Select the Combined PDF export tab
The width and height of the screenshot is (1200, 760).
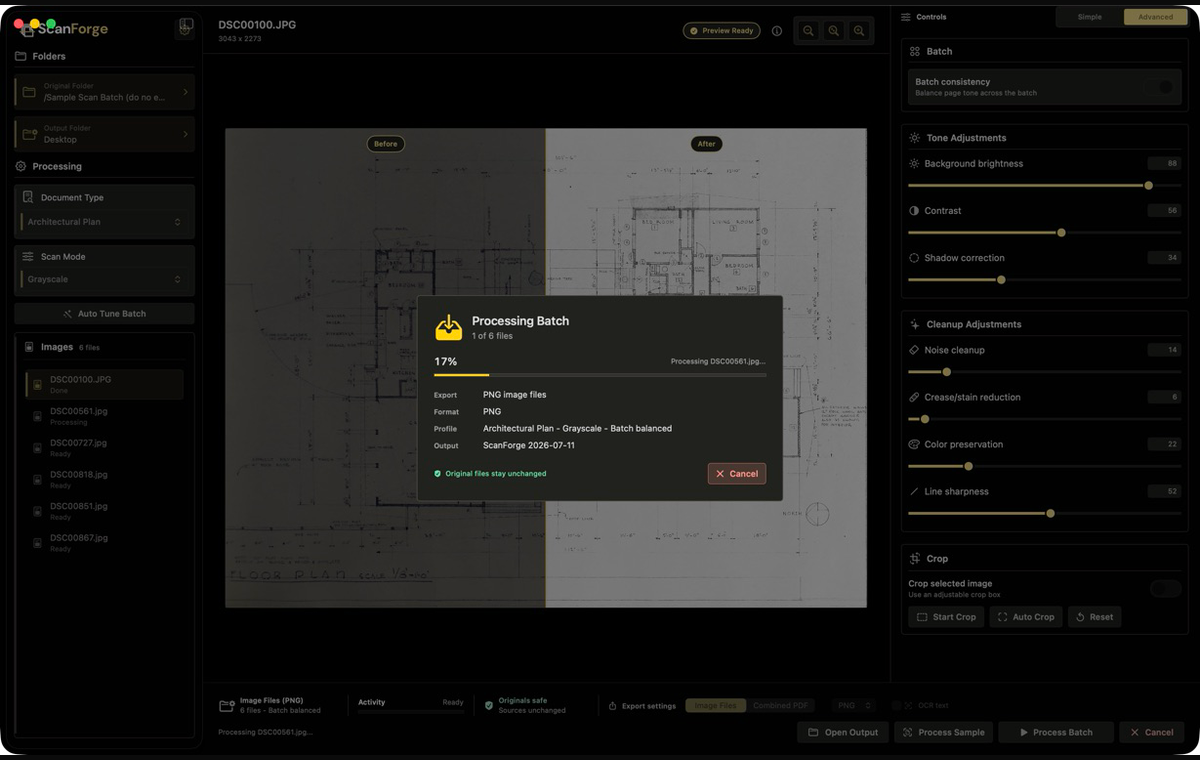780,706
